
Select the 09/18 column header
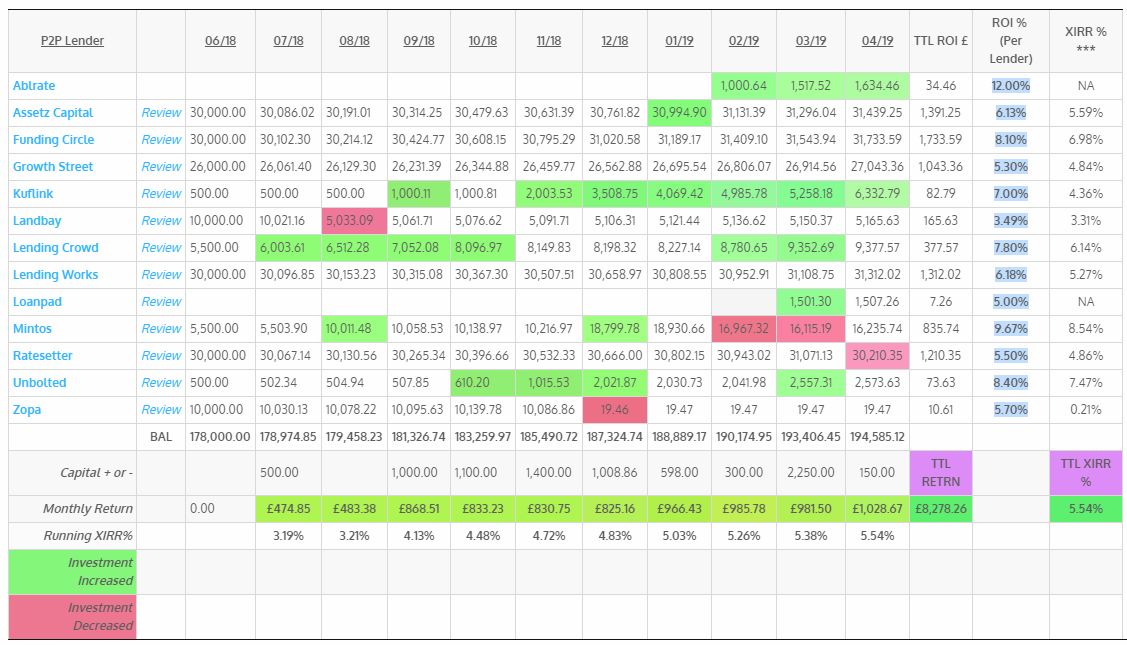pos(419,41)
